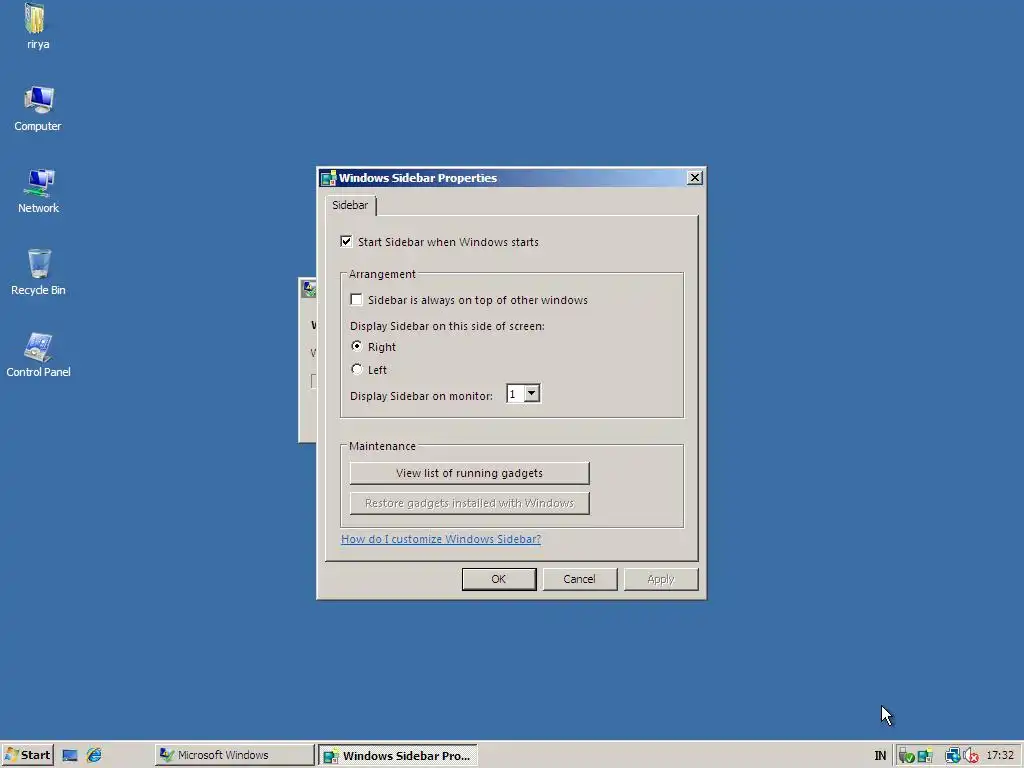Open the Start menu
The image size is (1024, 768).
click(27, 755)
